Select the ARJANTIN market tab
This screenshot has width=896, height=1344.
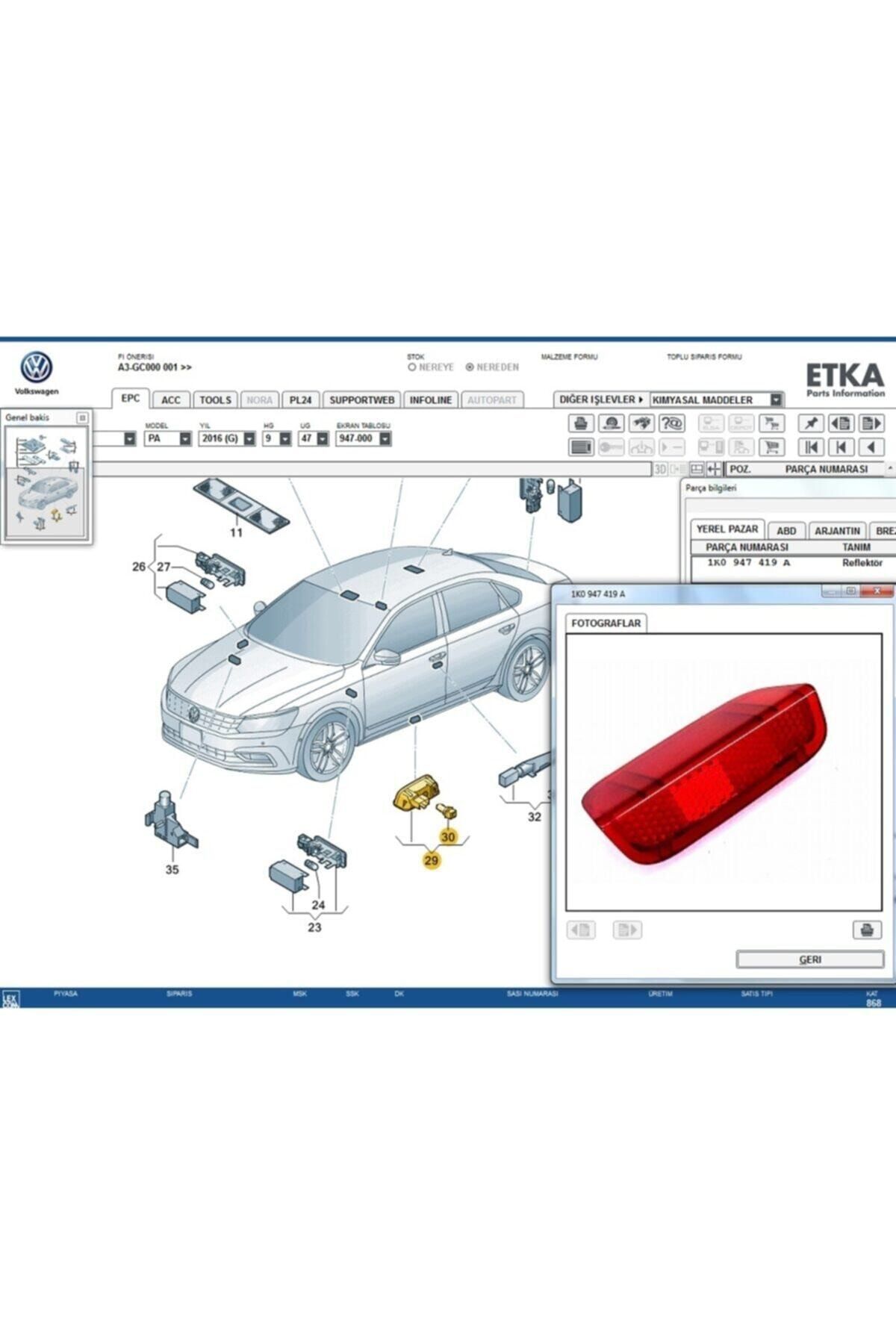(x=837, y=530)
